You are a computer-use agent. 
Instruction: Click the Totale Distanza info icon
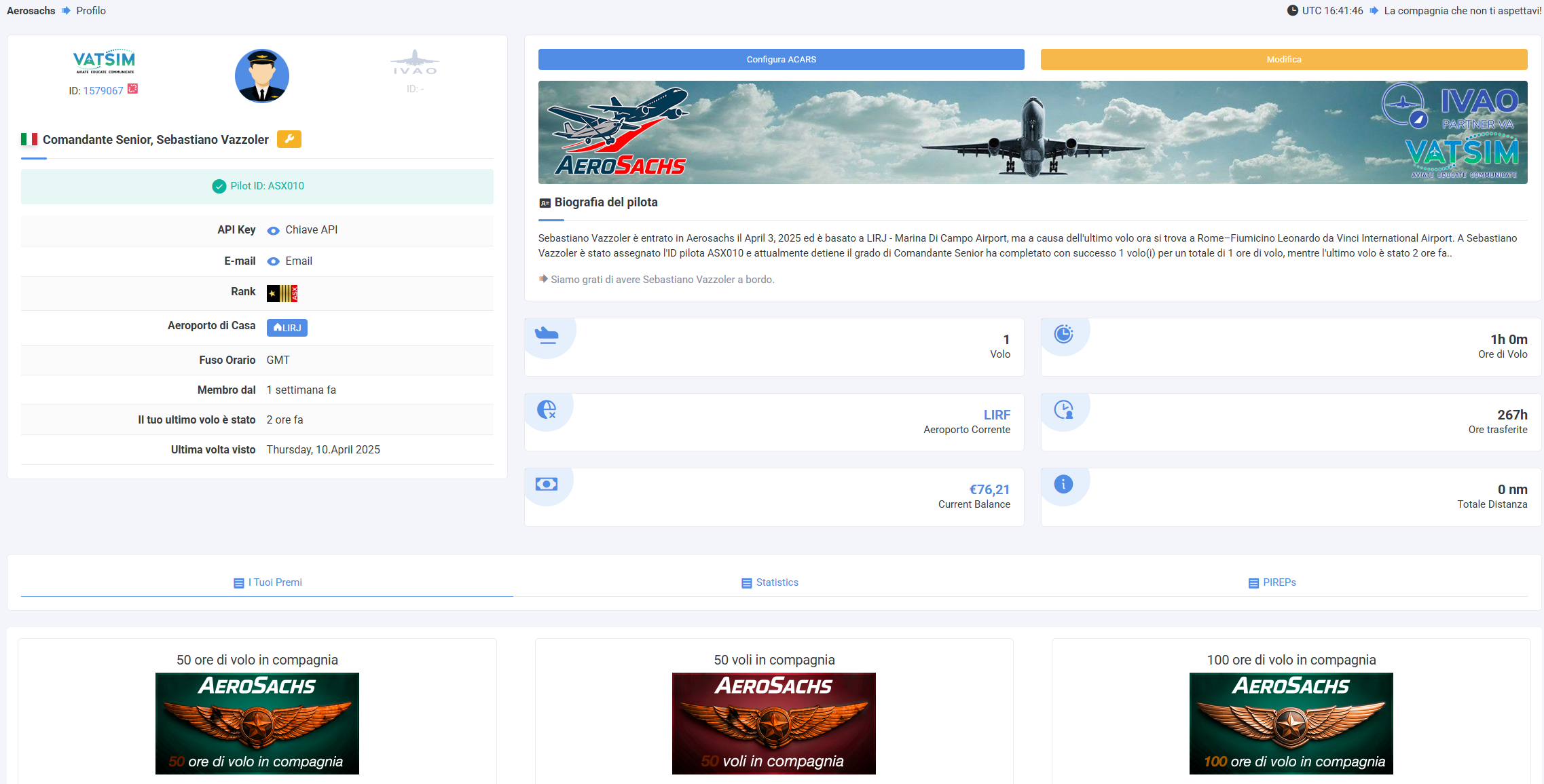tap(1063, 484)
